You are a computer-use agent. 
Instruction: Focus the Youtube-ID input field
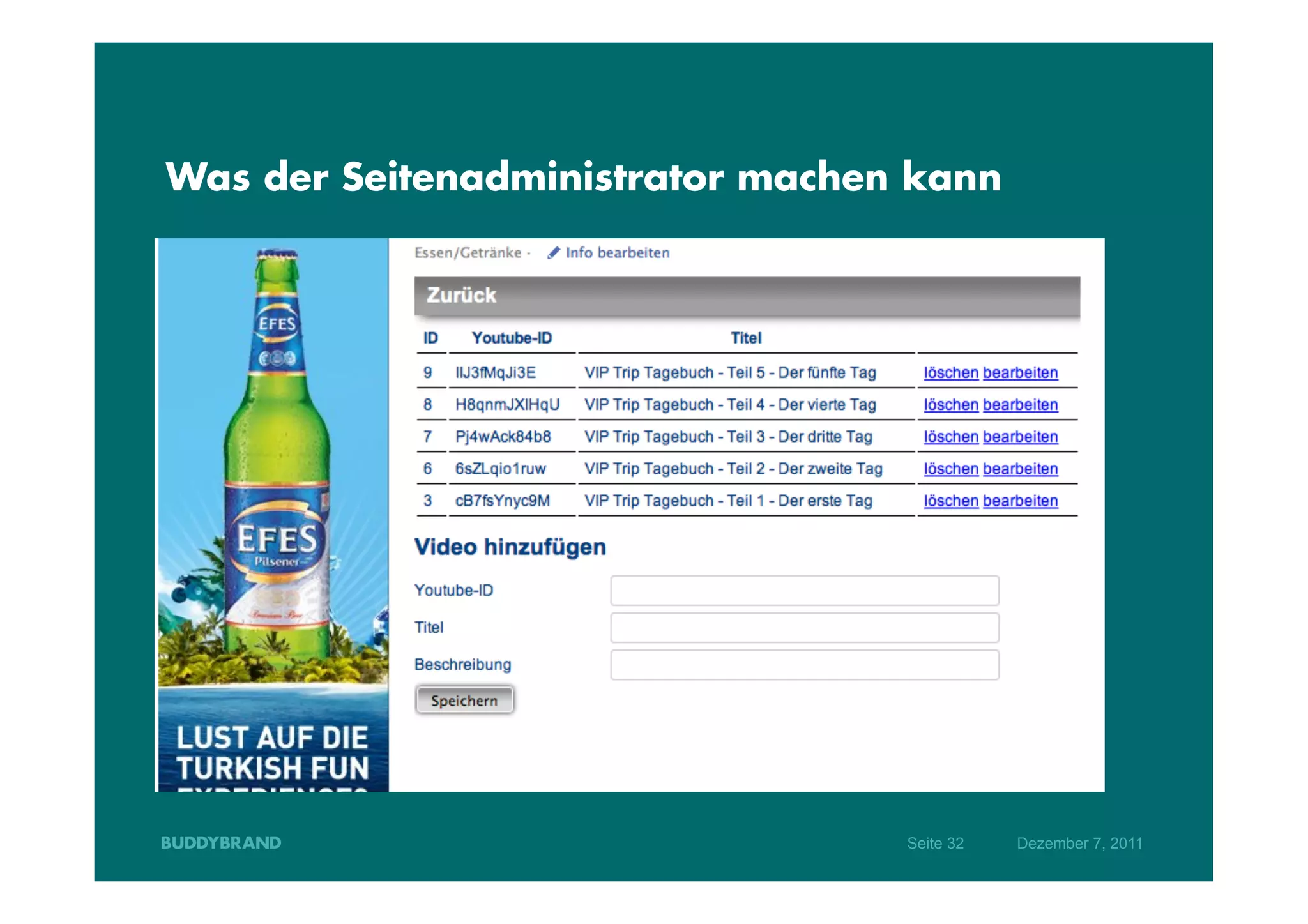click(805, 591)
